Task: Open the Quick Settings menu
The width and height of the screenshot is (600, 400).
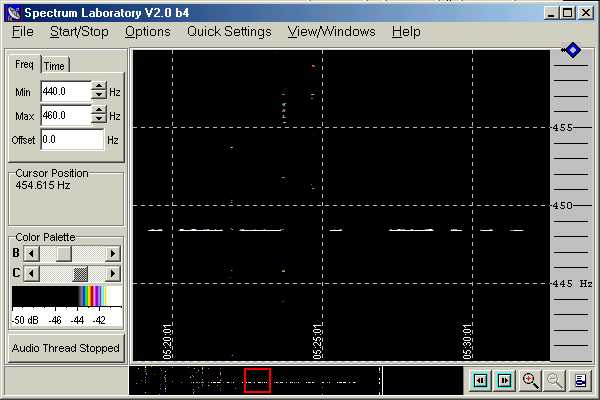Action: pyautogui.click(x=229, y=32)
